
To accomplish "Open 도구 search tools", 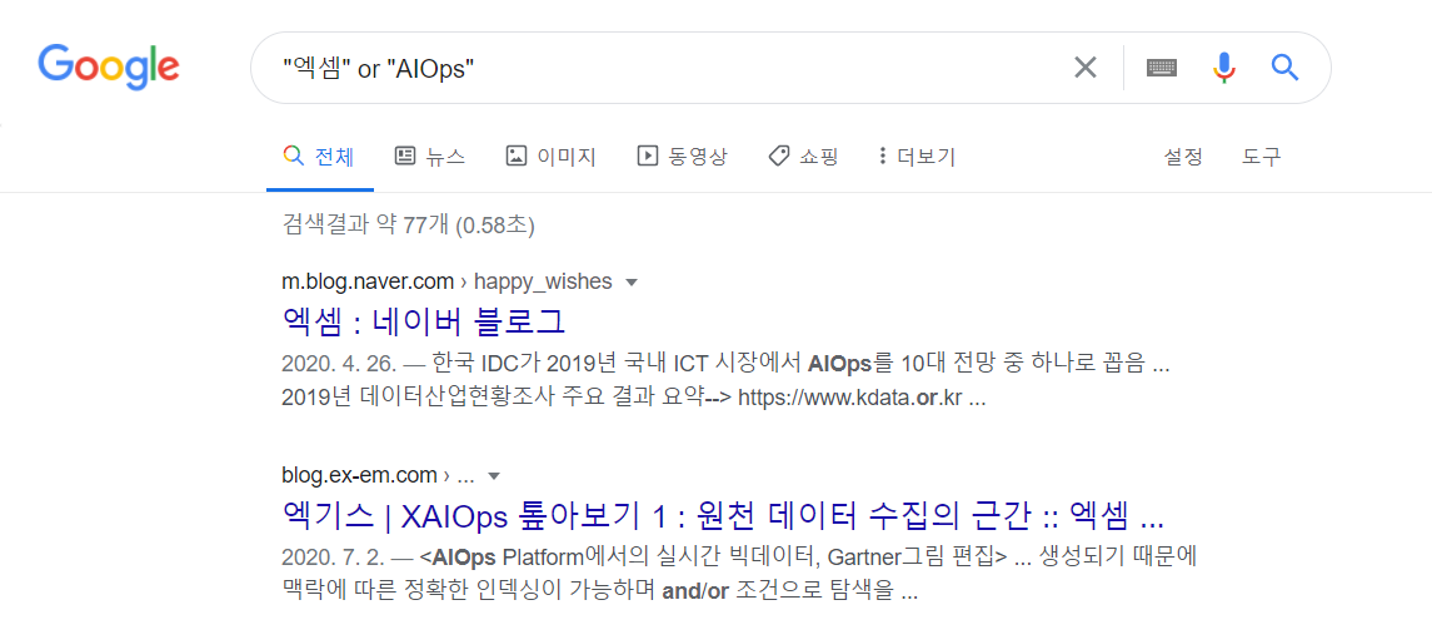I will tap(1261, 157).
